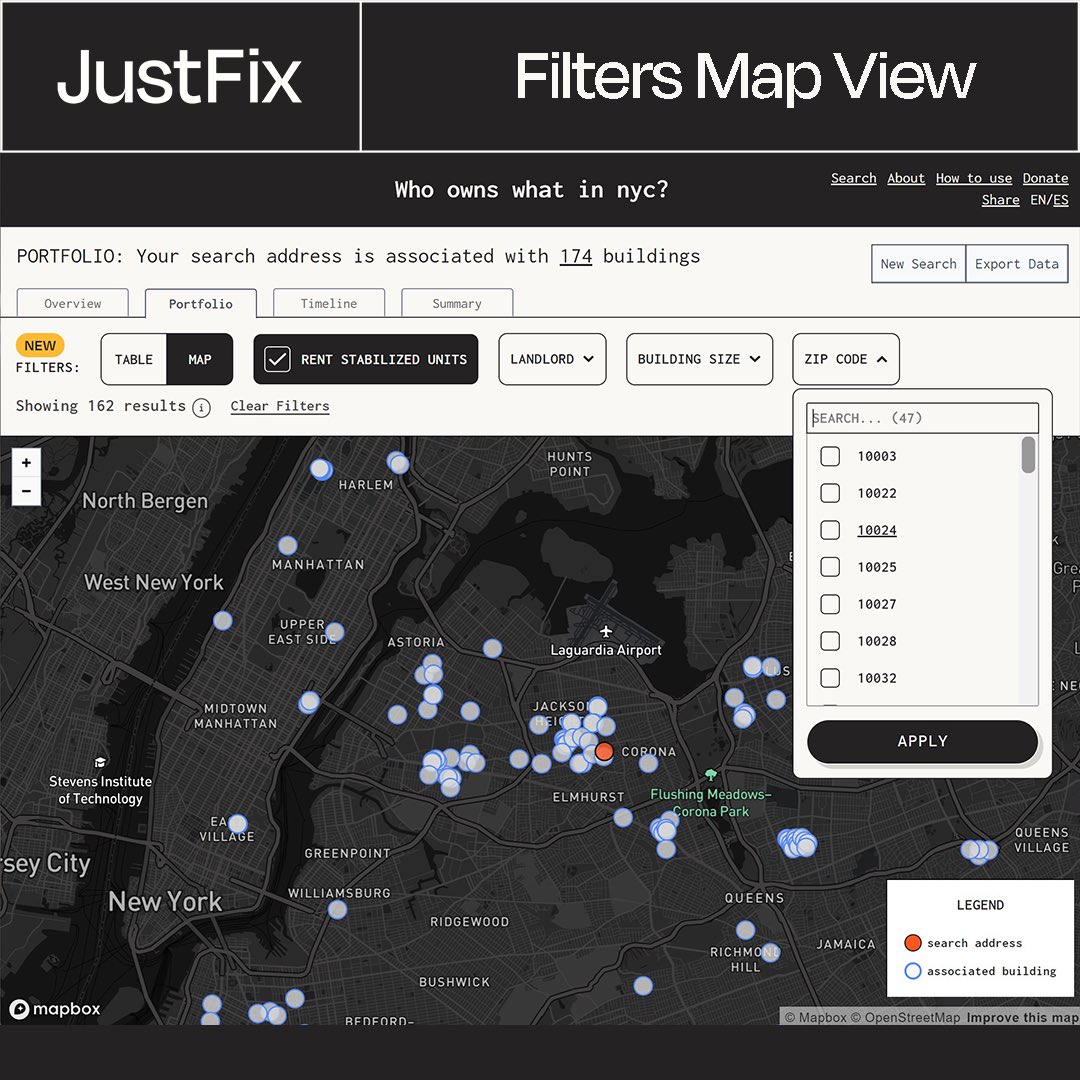Viewport: 1080px width, 1080px height.
Task: Check the 10003 zip code checkbox
Action: click(830, 456)
